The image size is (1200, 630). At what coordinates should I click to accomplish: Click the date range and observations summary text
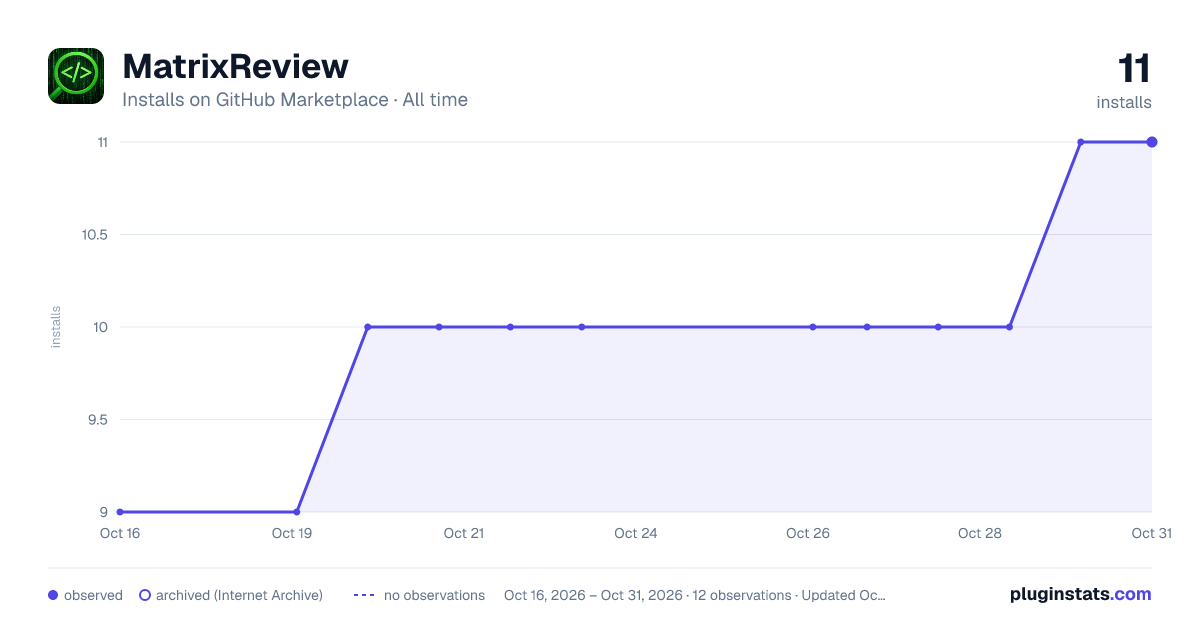coord(695,595)
